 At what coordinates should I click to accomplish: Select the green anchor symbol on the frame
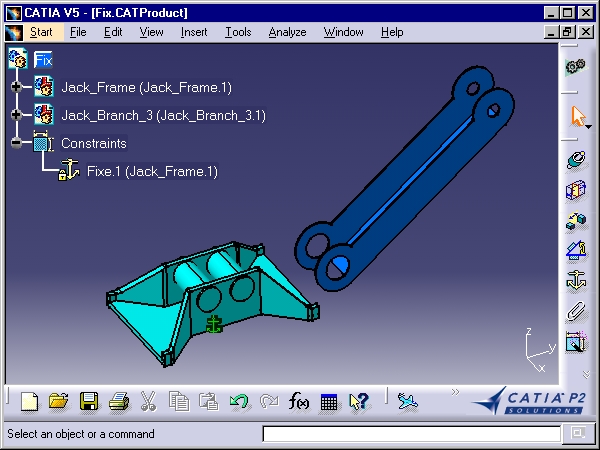pos(214,324)
